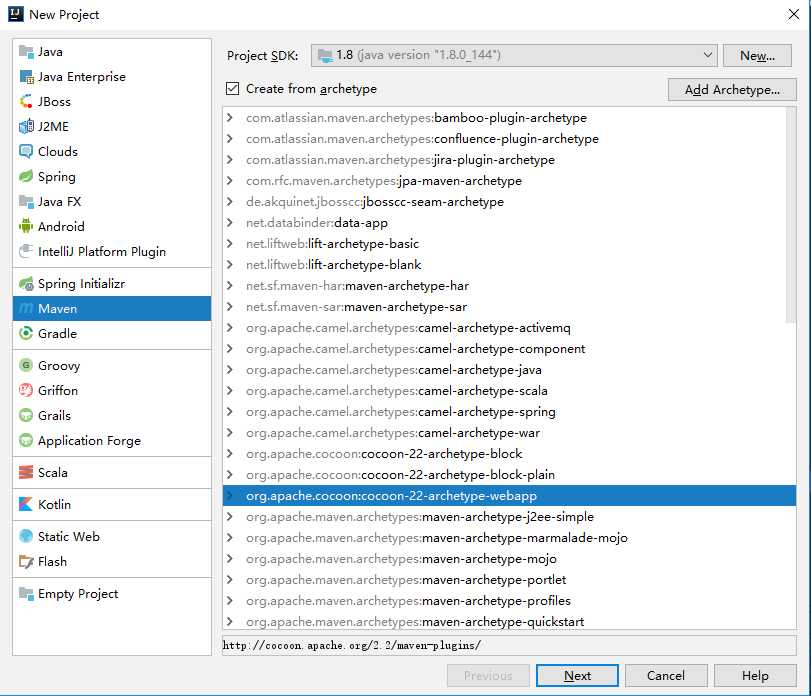Expand maven-archetype-quickstart node
Screen dimensions: 811x696
pos(230,621)
